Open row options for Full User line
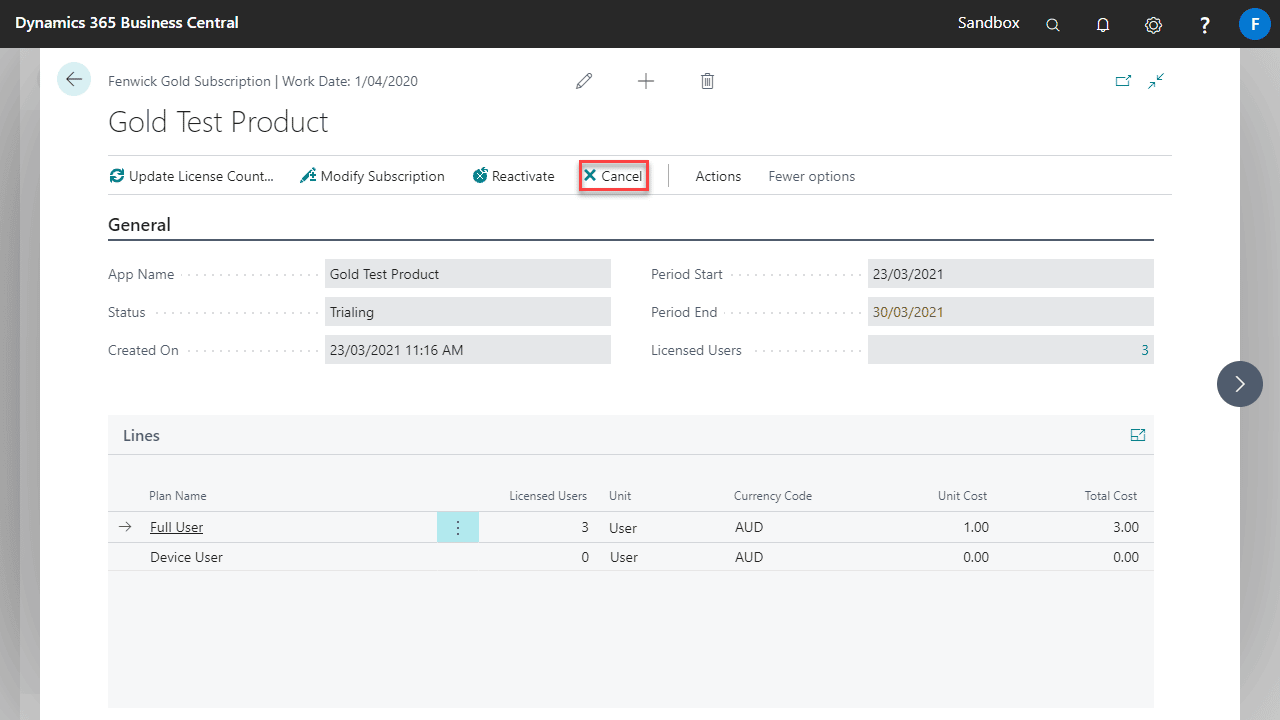This screenshot has width=1280, height=720. click(458, 527)
